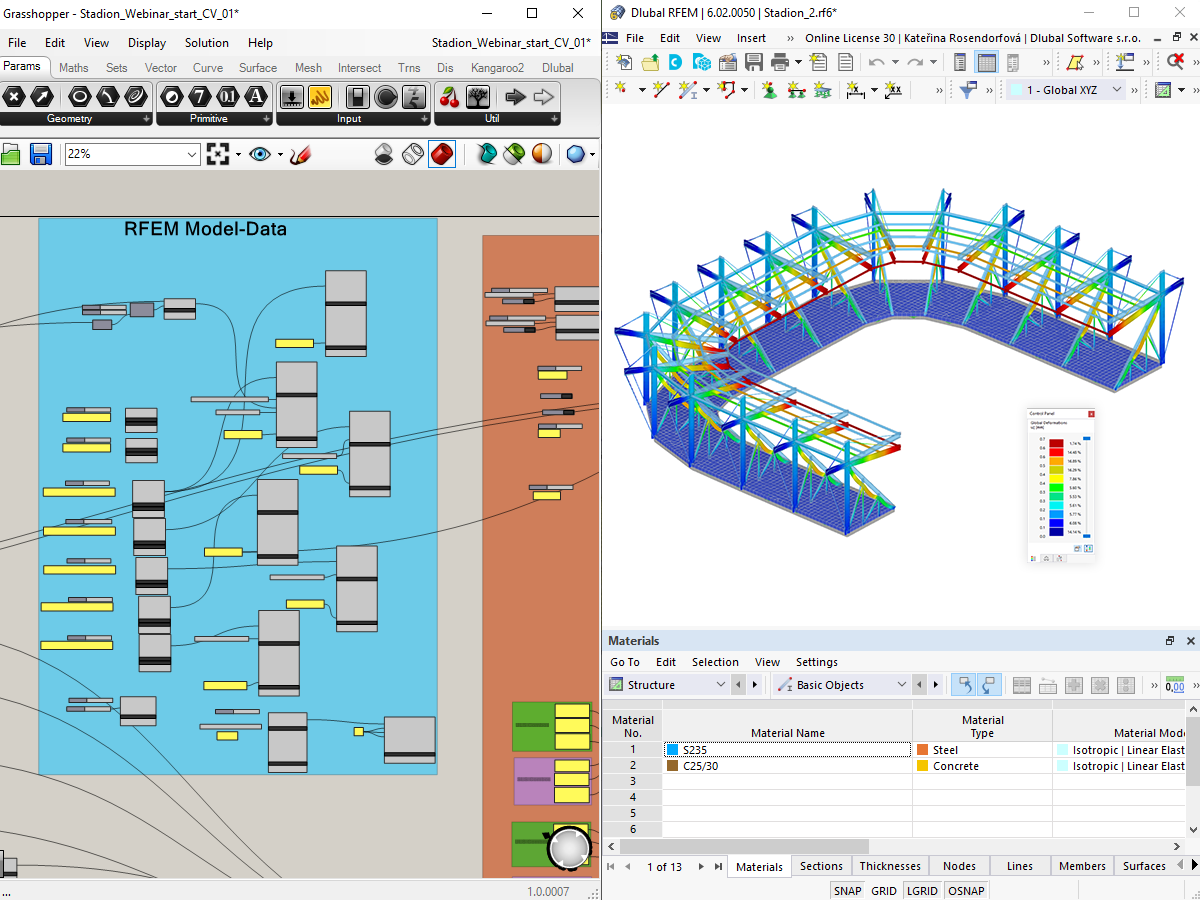Click RFEM find with red X icon
Image resolution: width=1200 pixels, height=900 pixels.
coord(1176,62)
